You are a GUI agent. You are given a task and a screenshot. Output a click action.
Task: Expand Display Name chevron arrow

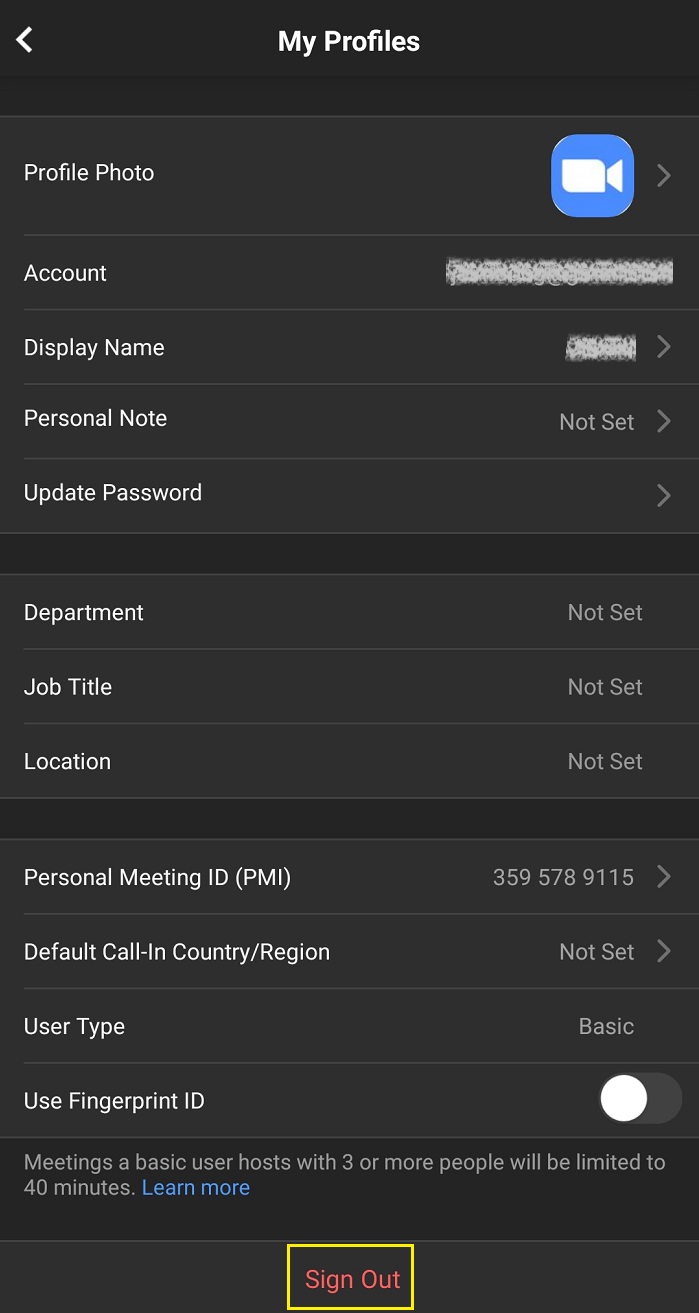(664, 347)
